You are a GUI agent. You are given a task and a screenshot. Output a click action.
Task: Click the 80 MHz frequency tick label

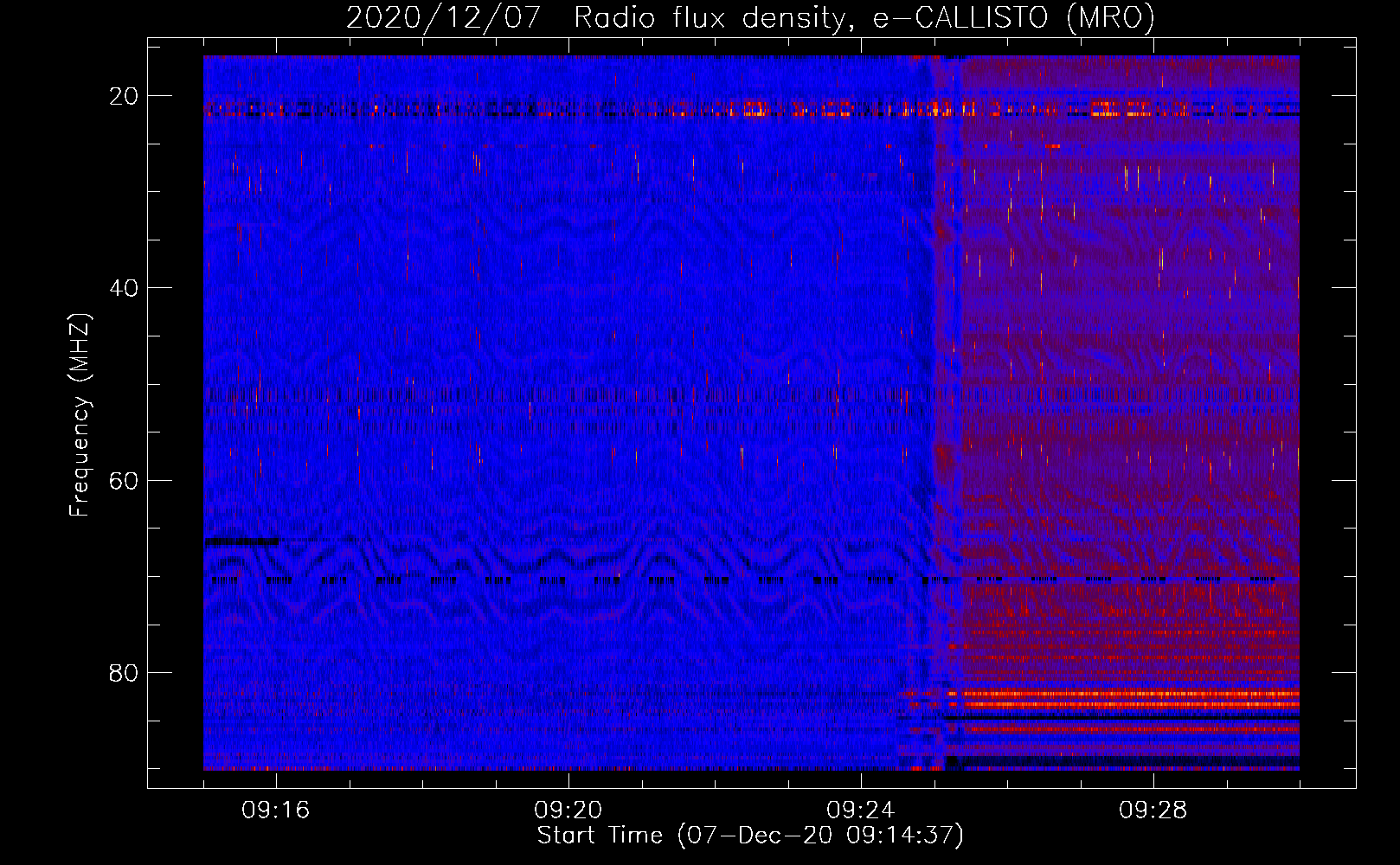pyautogui.click(x=124, y=673)
